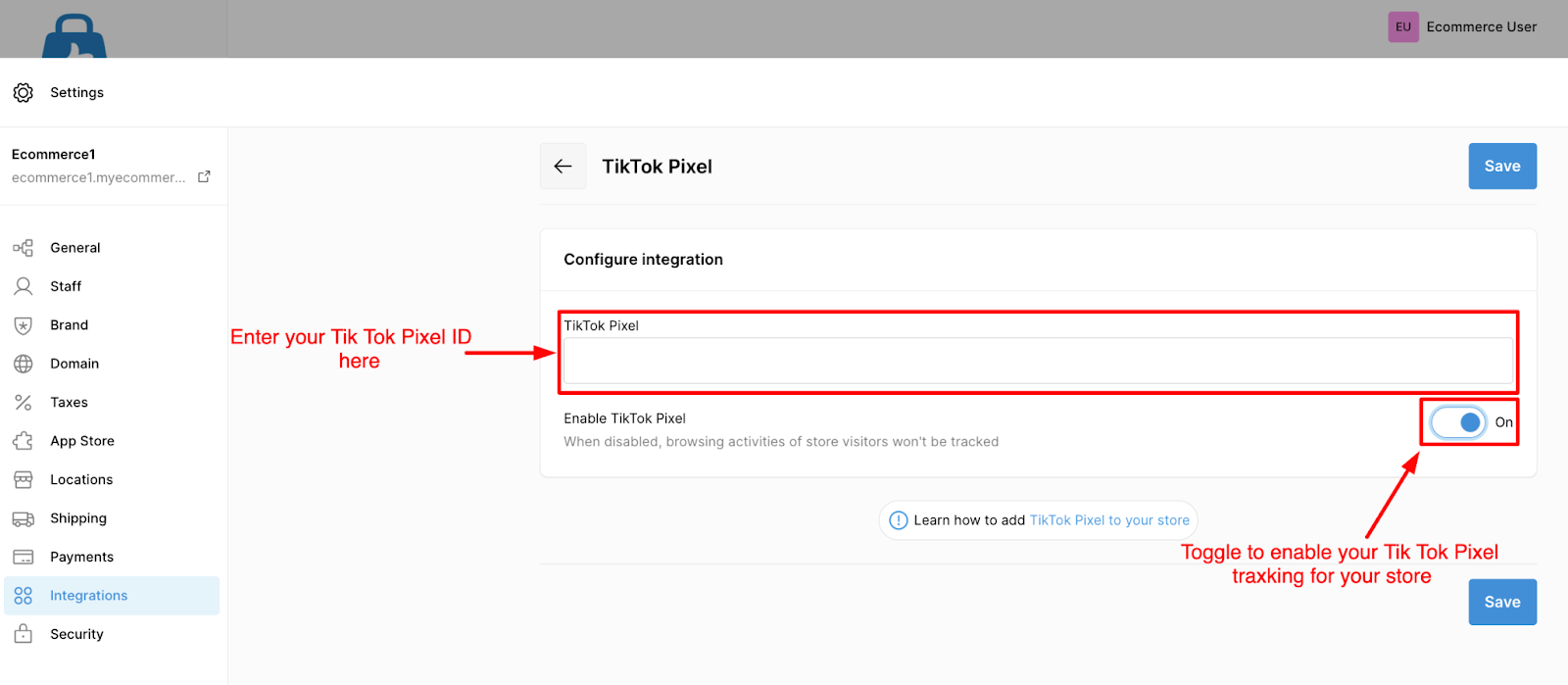Click the General sidebar icon

click(x=24, y=248)
